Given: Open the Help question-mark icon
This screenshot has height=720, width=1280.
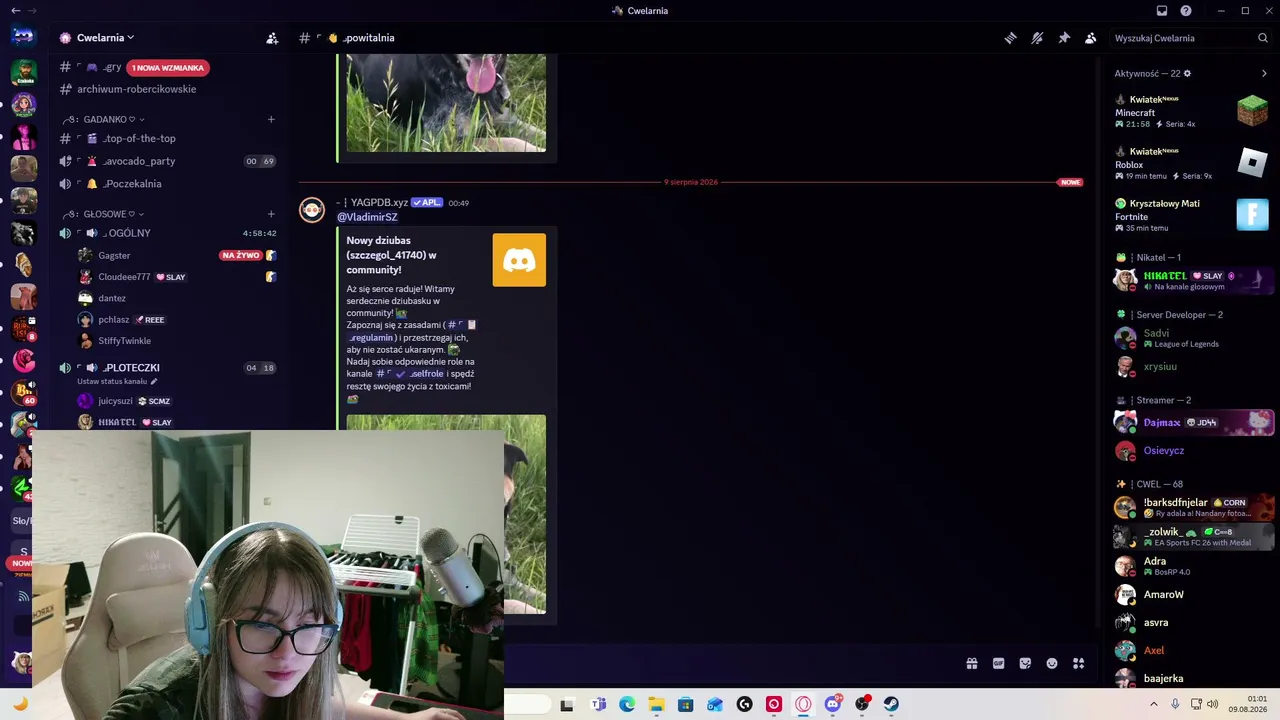Looking at the screenshot, I should point(1186,11).
